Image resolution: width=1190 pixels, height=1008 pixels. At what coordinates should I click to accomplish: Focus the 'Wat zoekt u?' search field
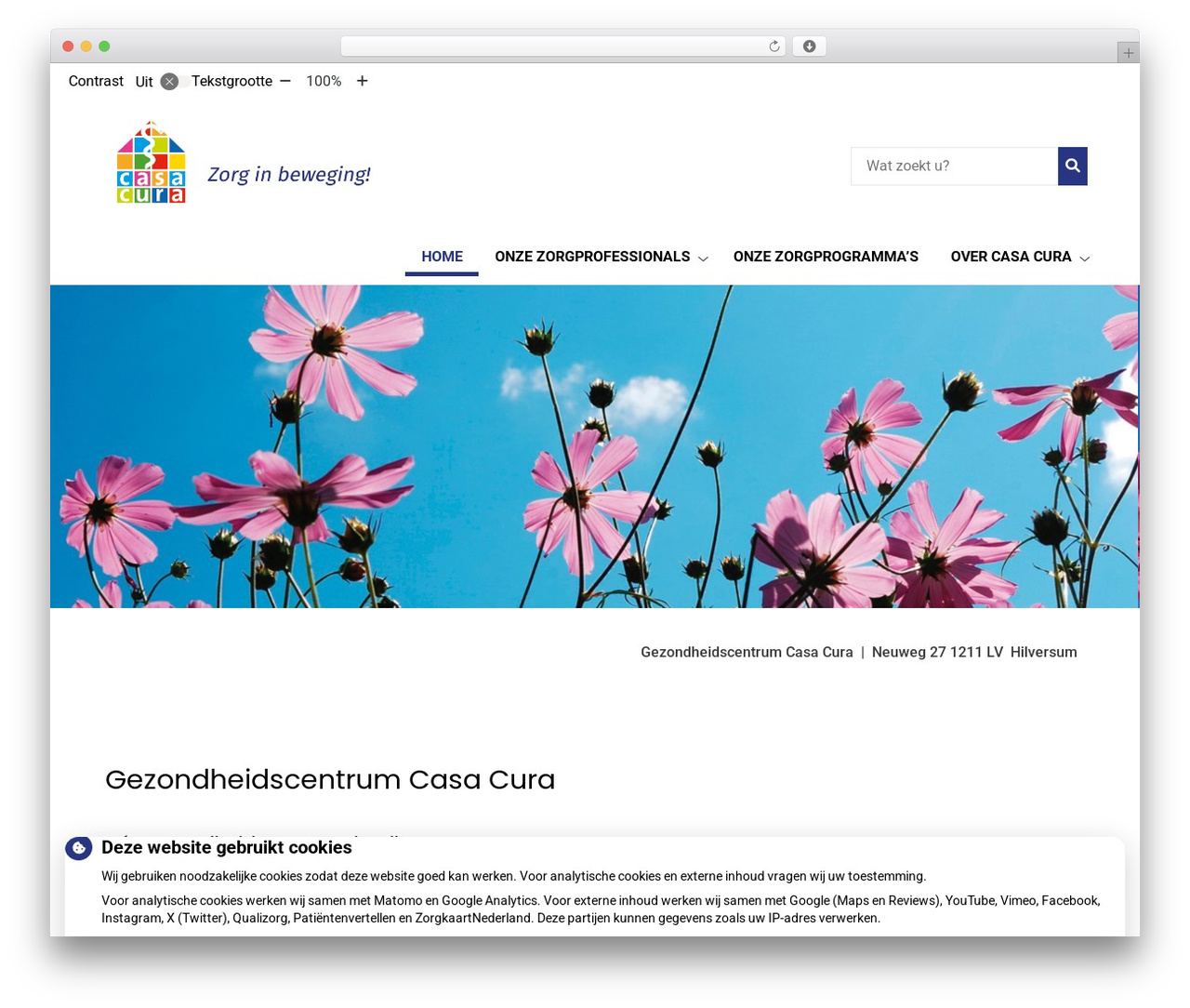point(954,166)
